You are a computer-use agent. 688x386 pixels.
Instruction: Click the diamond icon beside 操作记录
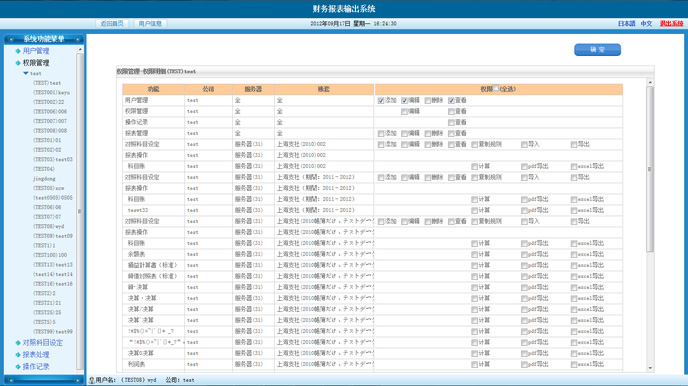pyautogui.click(x=18, y=366)
